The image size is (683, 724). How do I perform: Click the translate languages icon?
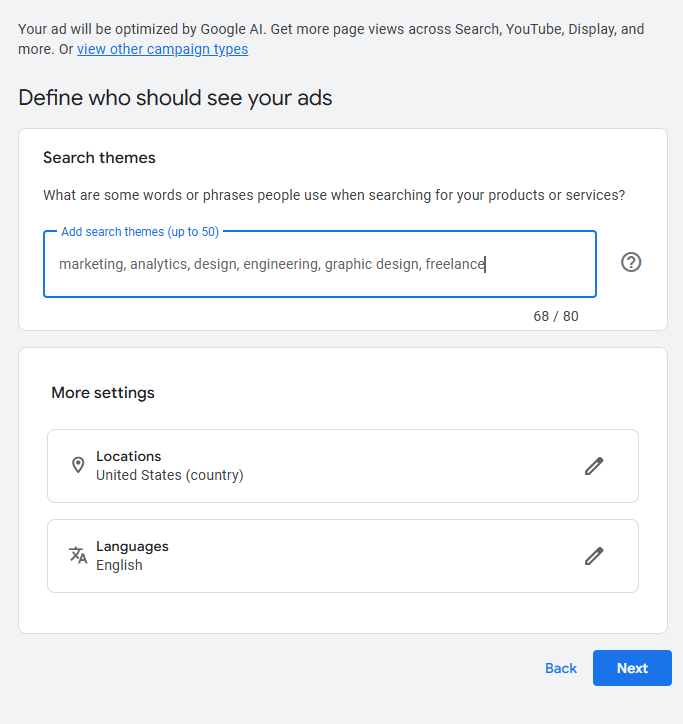pyautogui.click(x=78, y=555)
